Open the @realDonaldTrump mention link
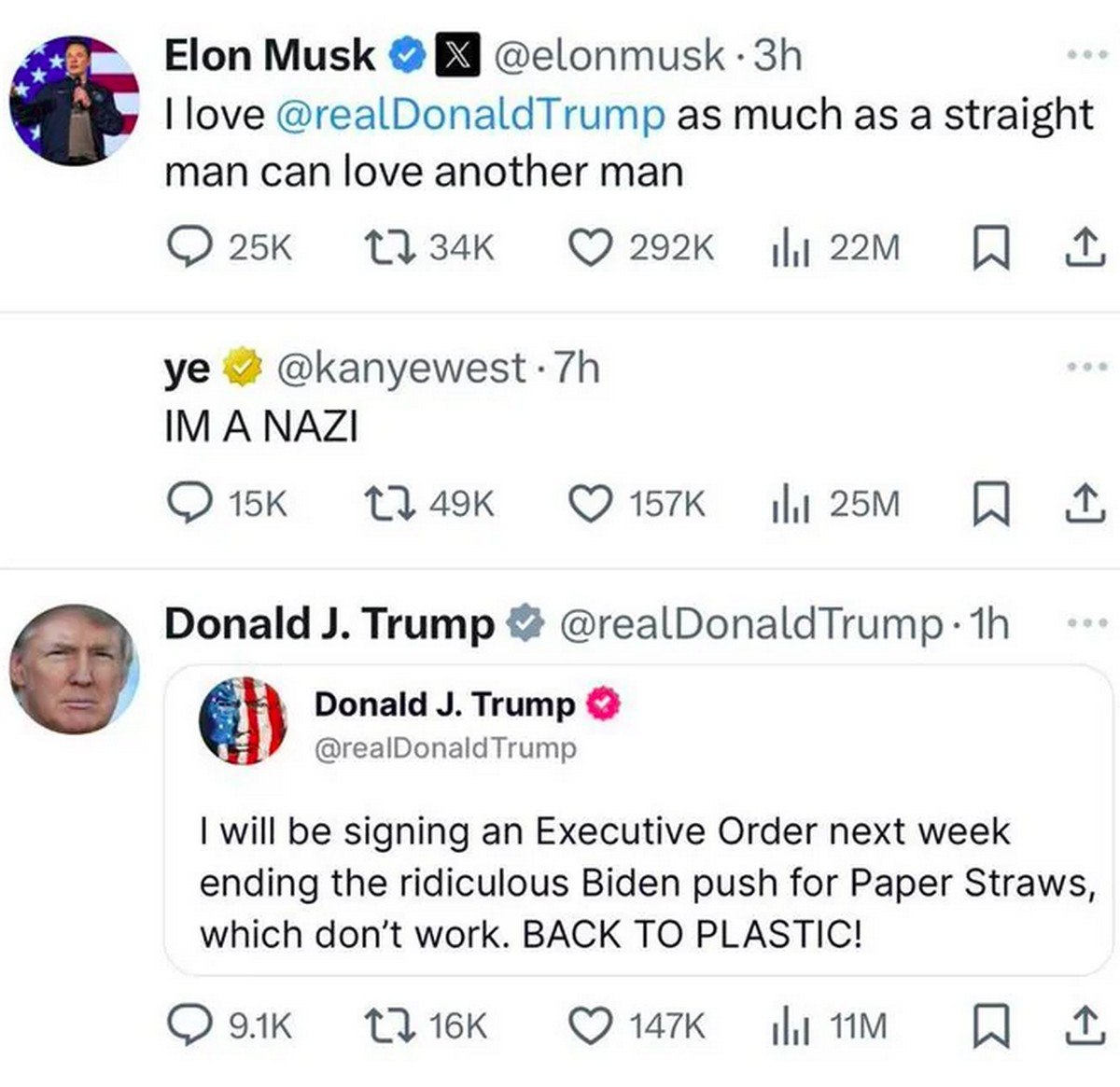 pos(470,115)
